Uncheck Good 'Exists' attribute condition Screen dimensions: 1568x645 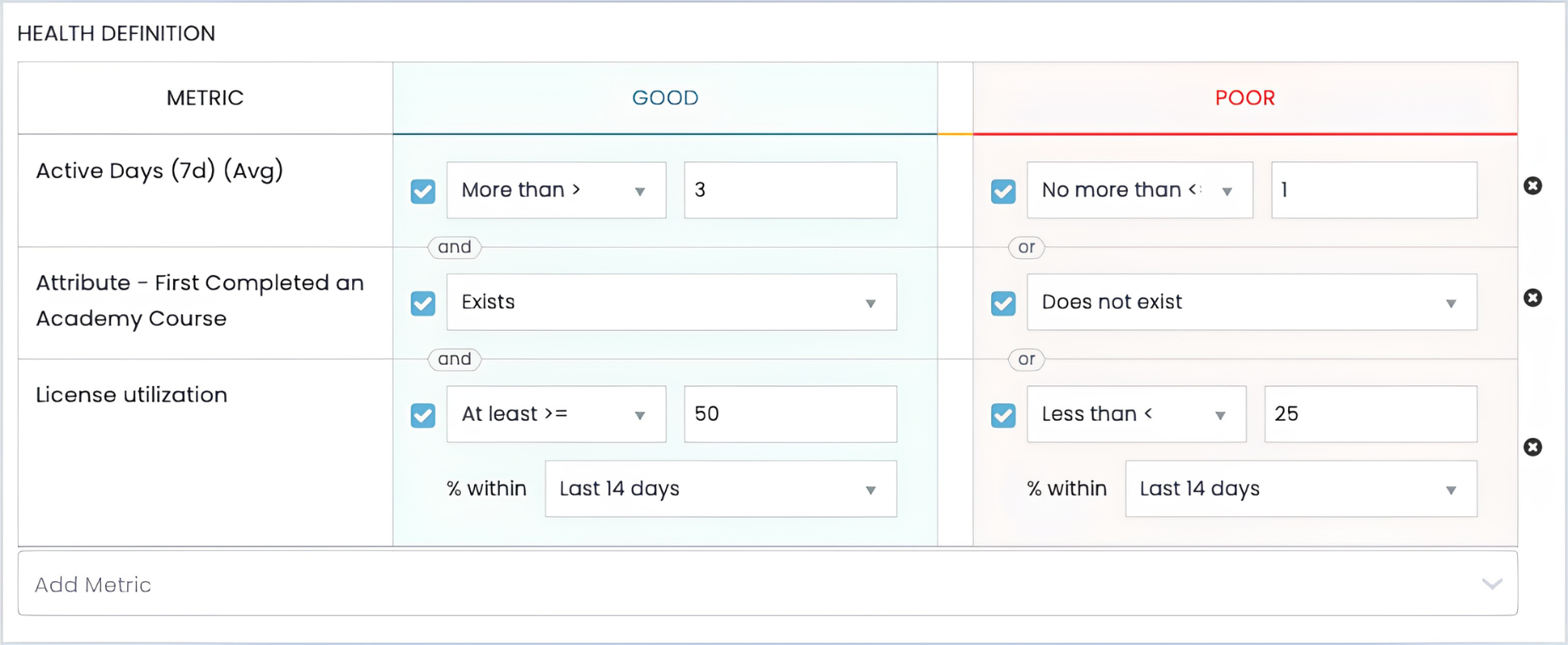(x=423, y=303)
